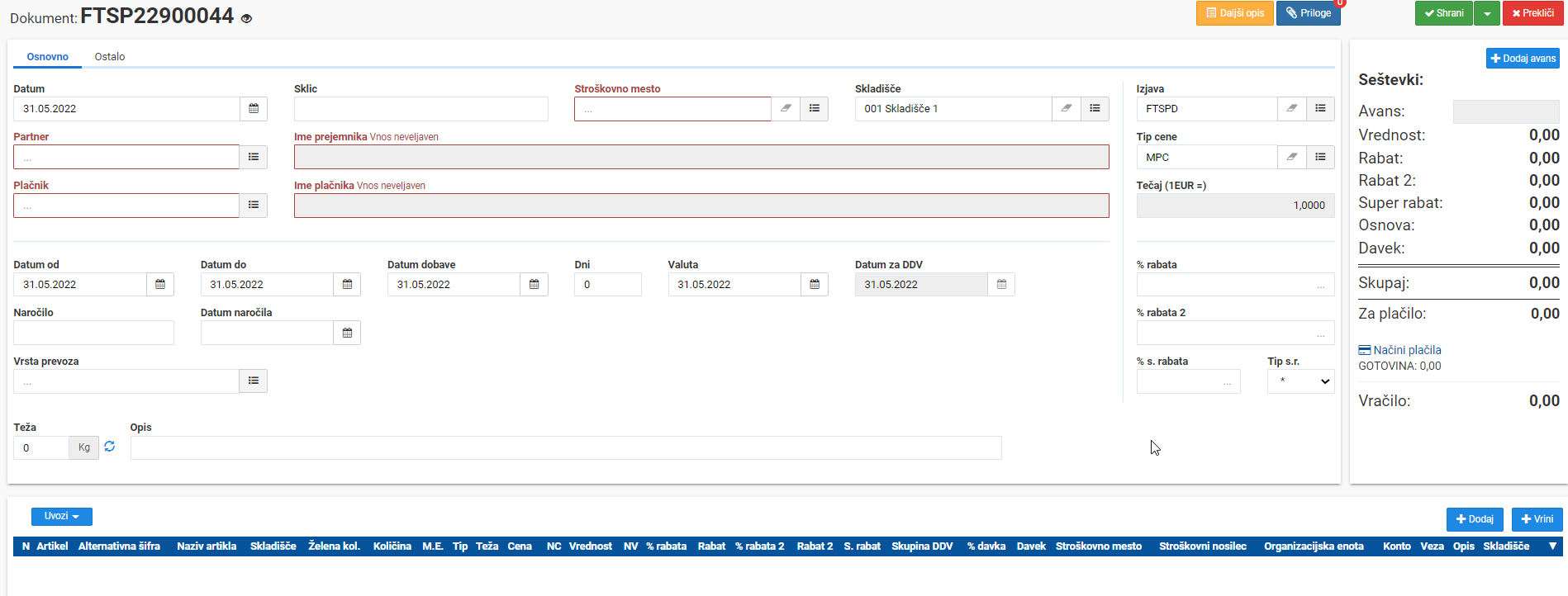The image size is (1568, 596).
Task: Click the Konto column header
Action: (x=1397, y=546)
